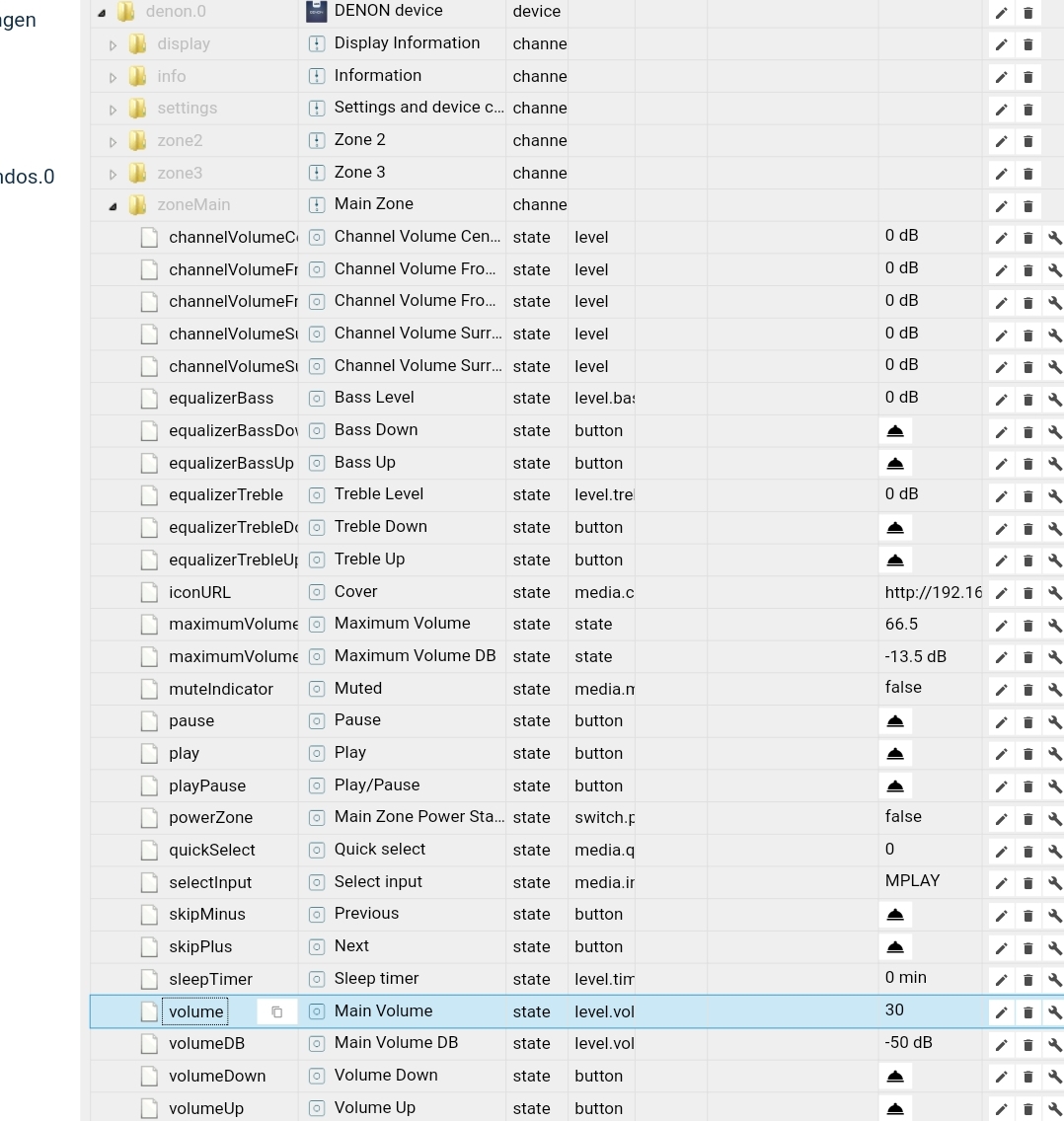Toggle the muteIndicator false value

tap(902, 687)
